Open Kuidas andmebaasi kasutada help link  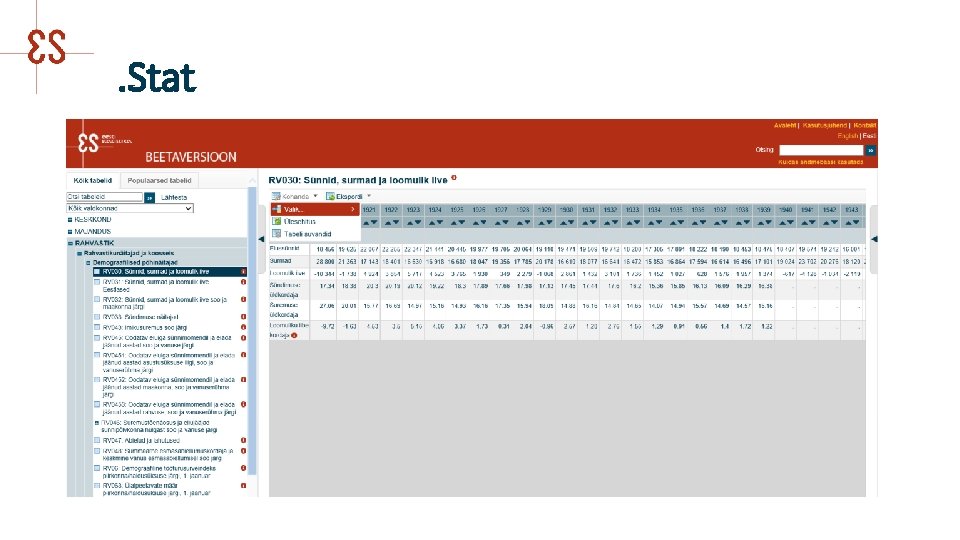tap(820, 162)
